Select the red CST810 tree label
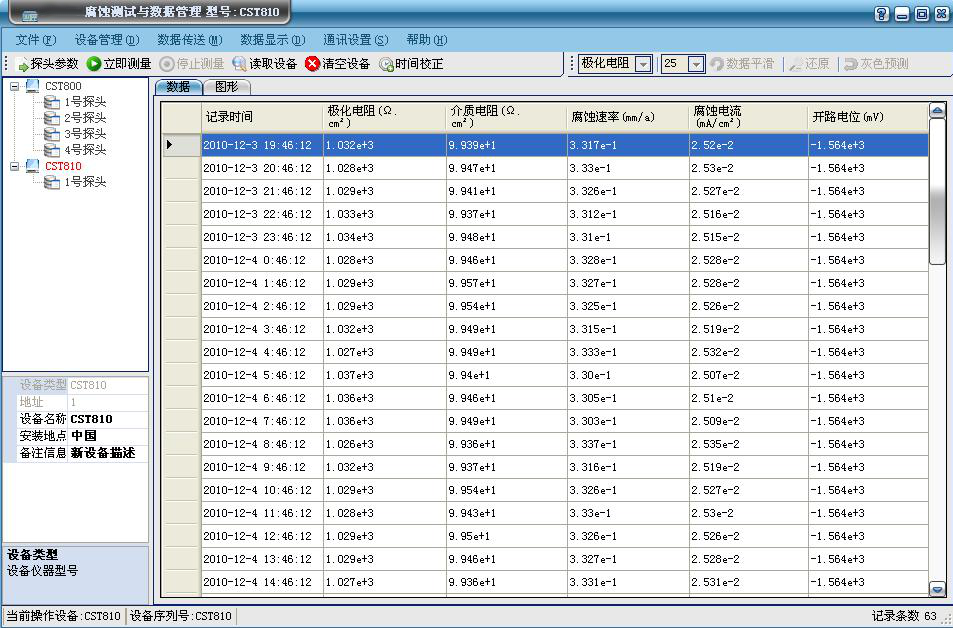 coord(63,166)
